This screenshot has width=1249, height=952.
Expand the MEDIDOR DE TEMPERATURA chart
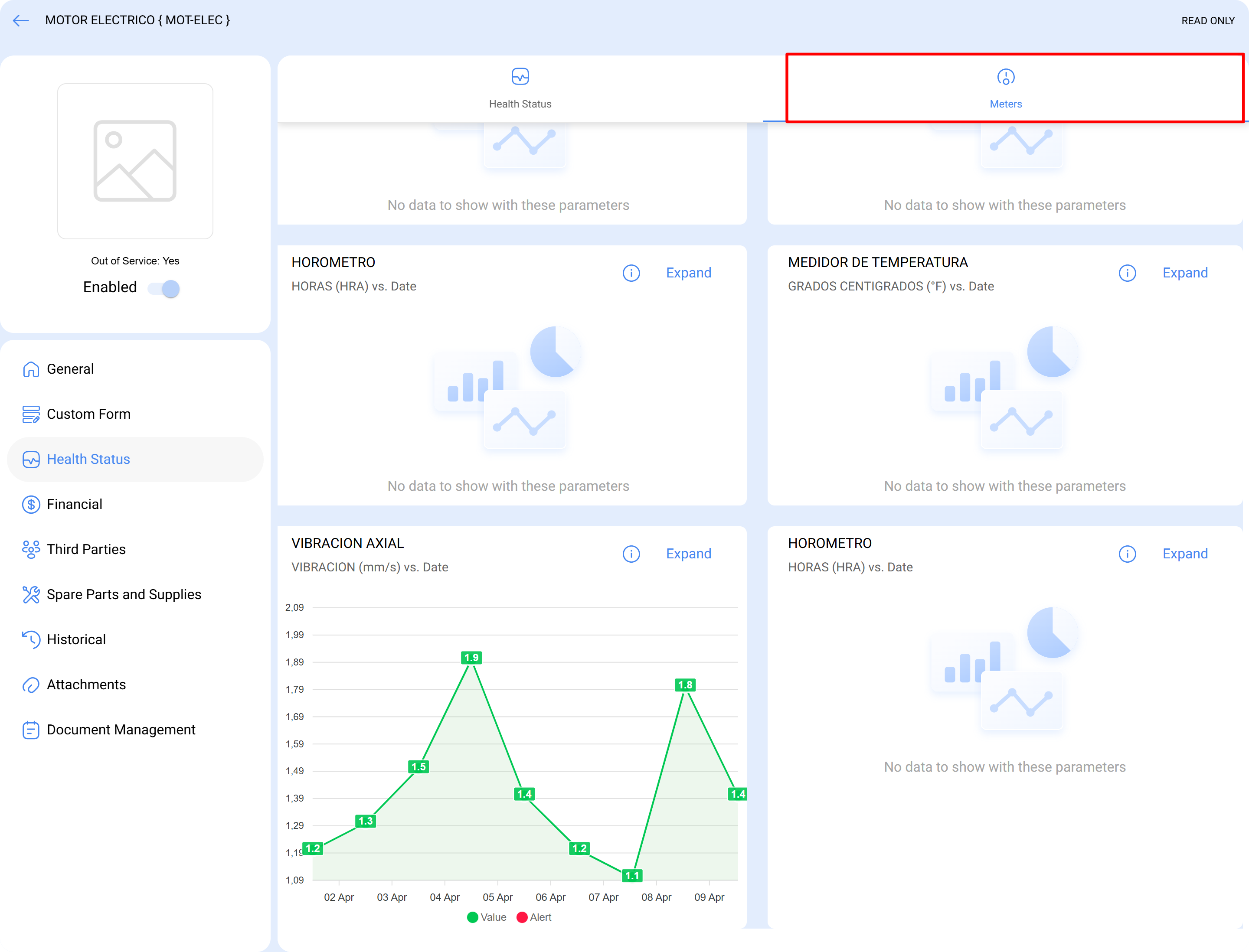1185,273
